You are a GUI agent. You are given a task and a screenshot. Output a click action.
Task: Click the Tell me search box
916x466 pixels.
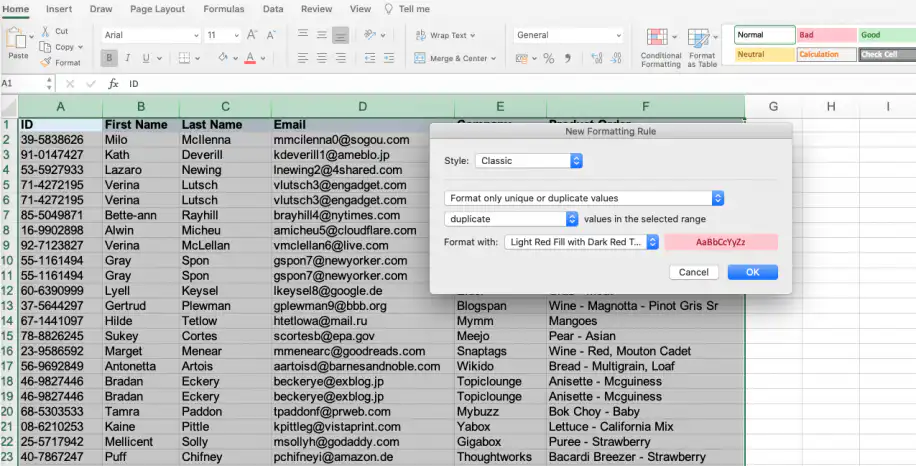click(407, 9)
